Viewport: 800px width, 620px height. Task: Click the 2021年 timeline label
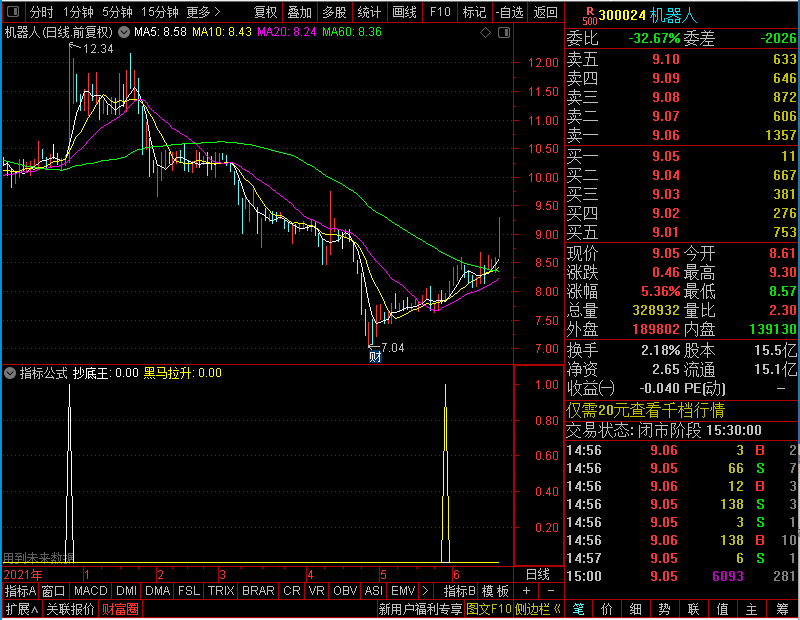coord(23,575)
